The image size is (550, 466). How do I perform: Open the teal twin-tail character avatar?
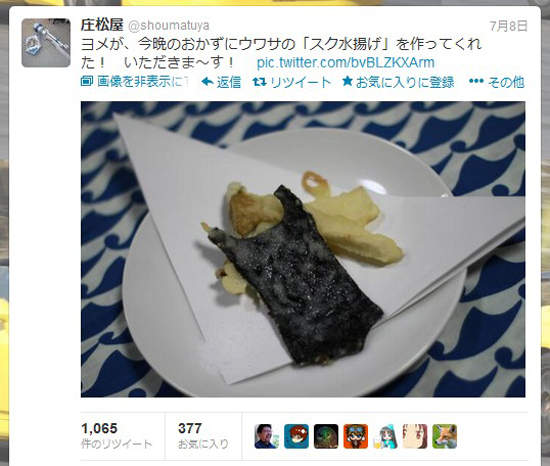(385, 436)
